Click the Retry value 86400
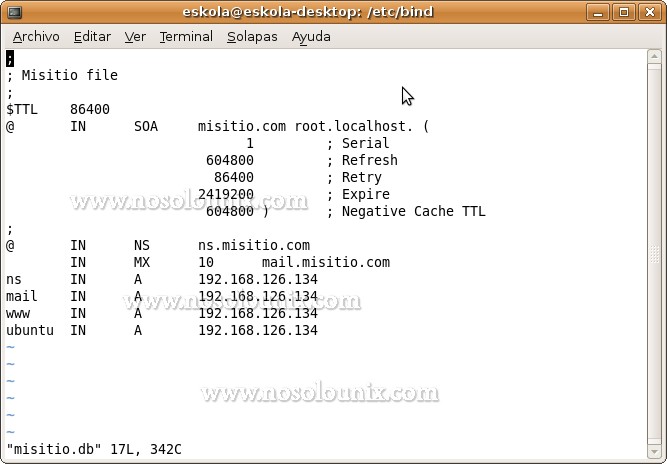 [234, 177]
